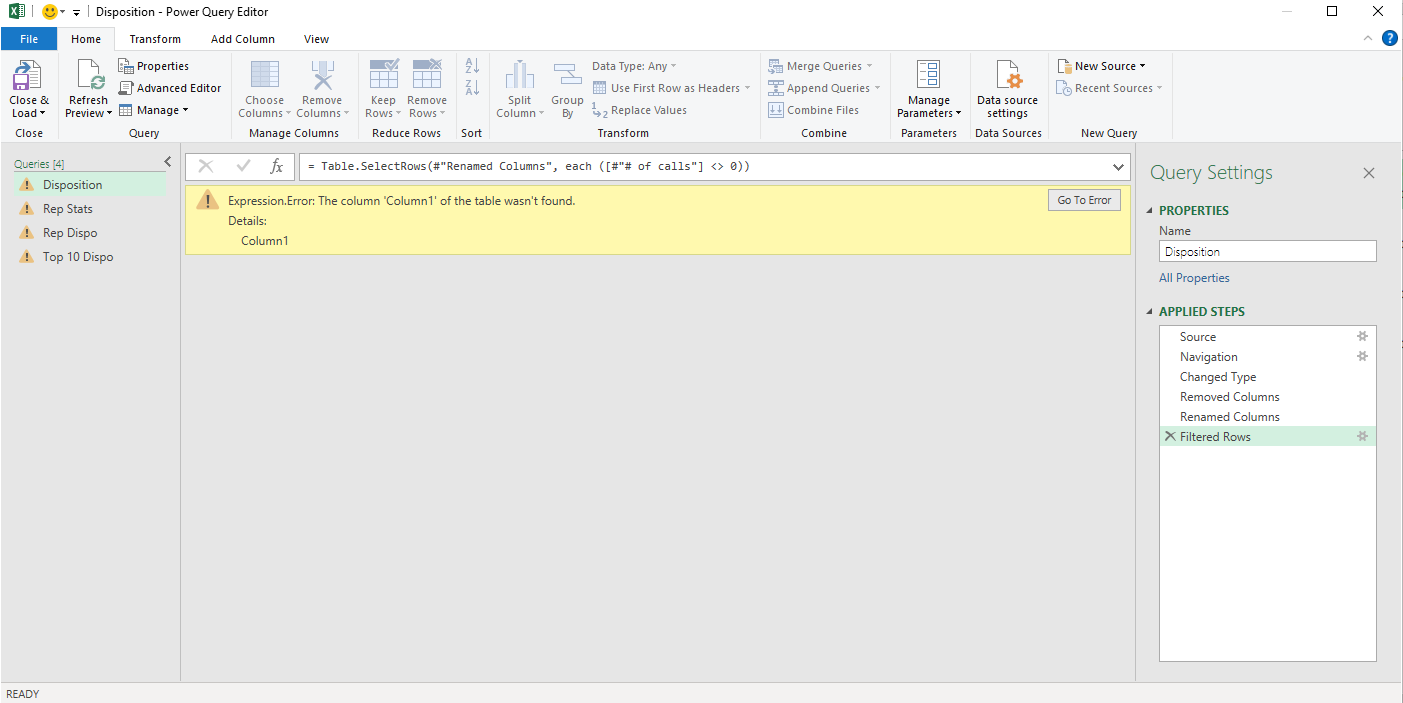1403x703 pixels.
Task: Click the Split Column icon
Action: pos(520,76)
